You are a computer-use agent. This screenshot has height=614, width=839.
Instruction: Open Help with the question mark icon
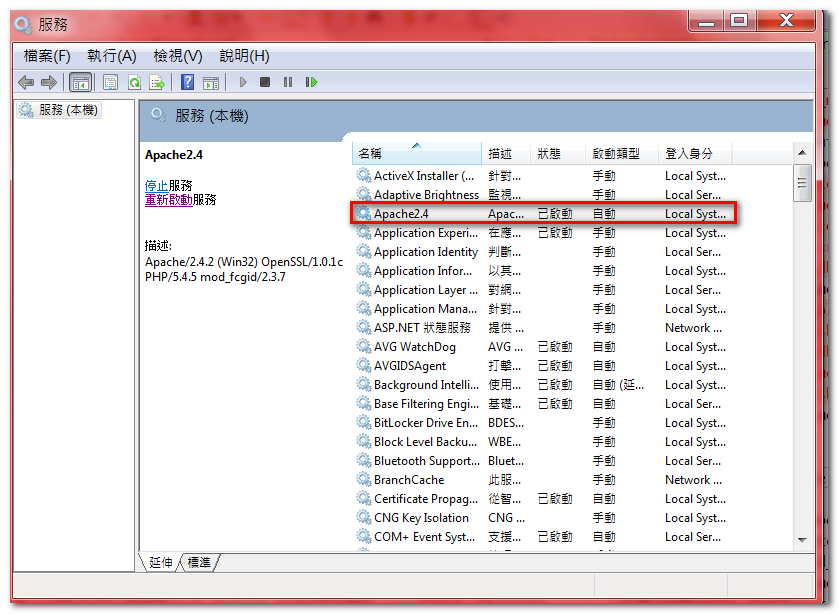tap(187, 82)
